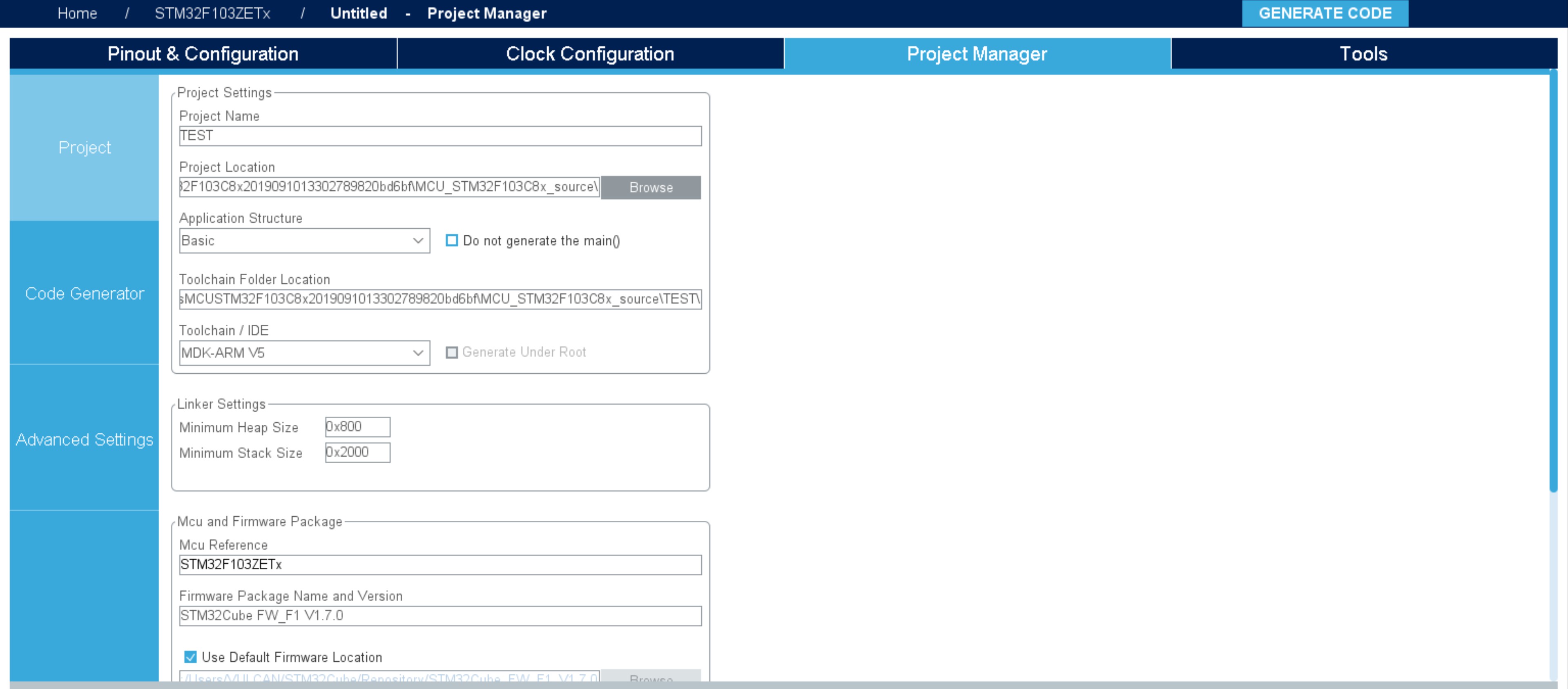Click the Project Name input field
Viewport: 1568px width, 689px height.
click(x=439, y=136)
